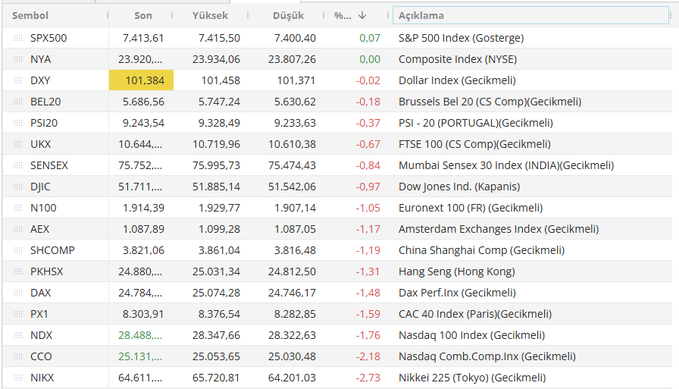Click Euronext 100 (FR) description
The width and height of the screenshot is (679, 389).
(x=471, y=208)
